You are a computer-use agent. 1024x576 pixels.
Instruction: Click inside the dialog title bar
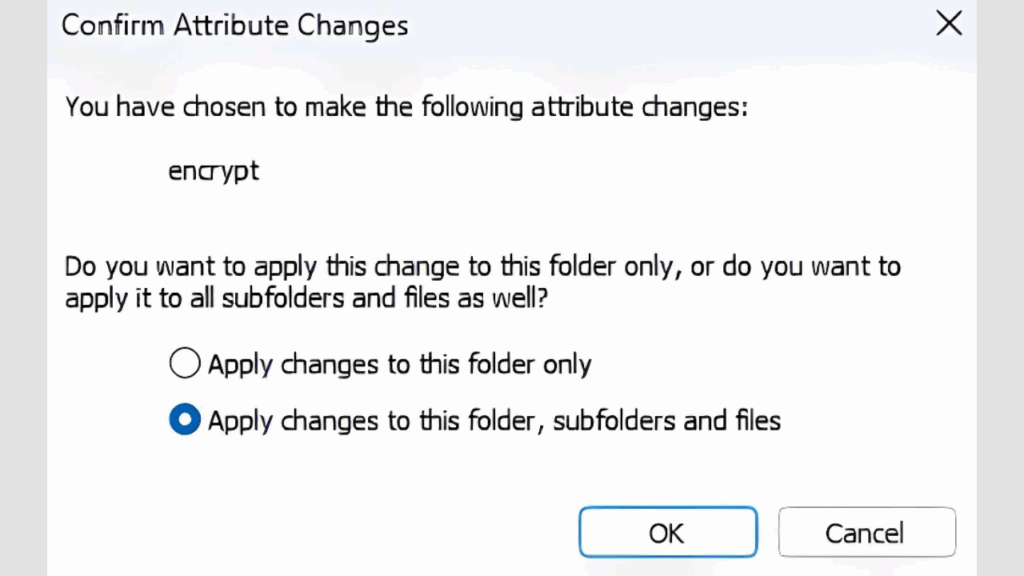(x=500, y=25)
